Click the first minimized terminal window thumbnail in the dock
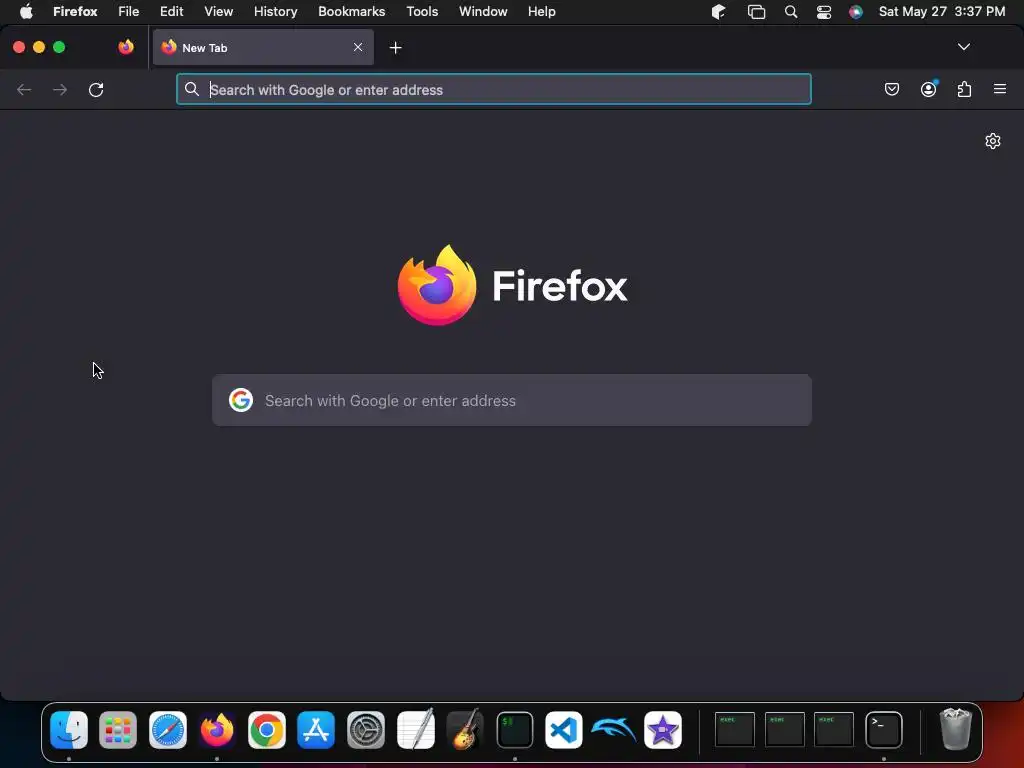This screenshot has height=768, width=1024. click(735, 729)
